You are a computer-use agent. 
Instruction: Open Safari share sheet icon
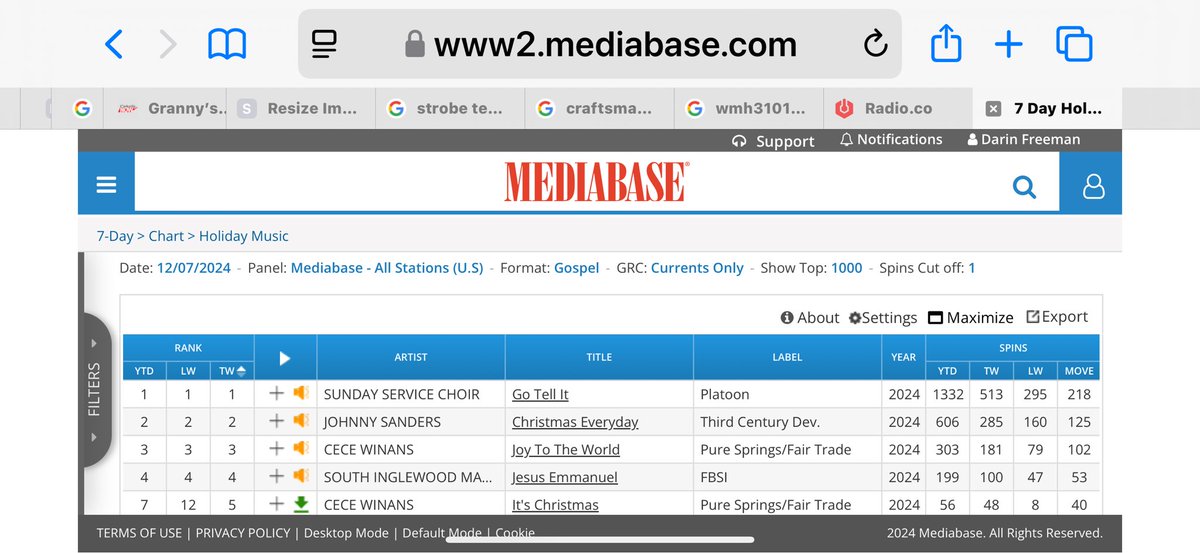pyautogui.click(x=945, y=43)
